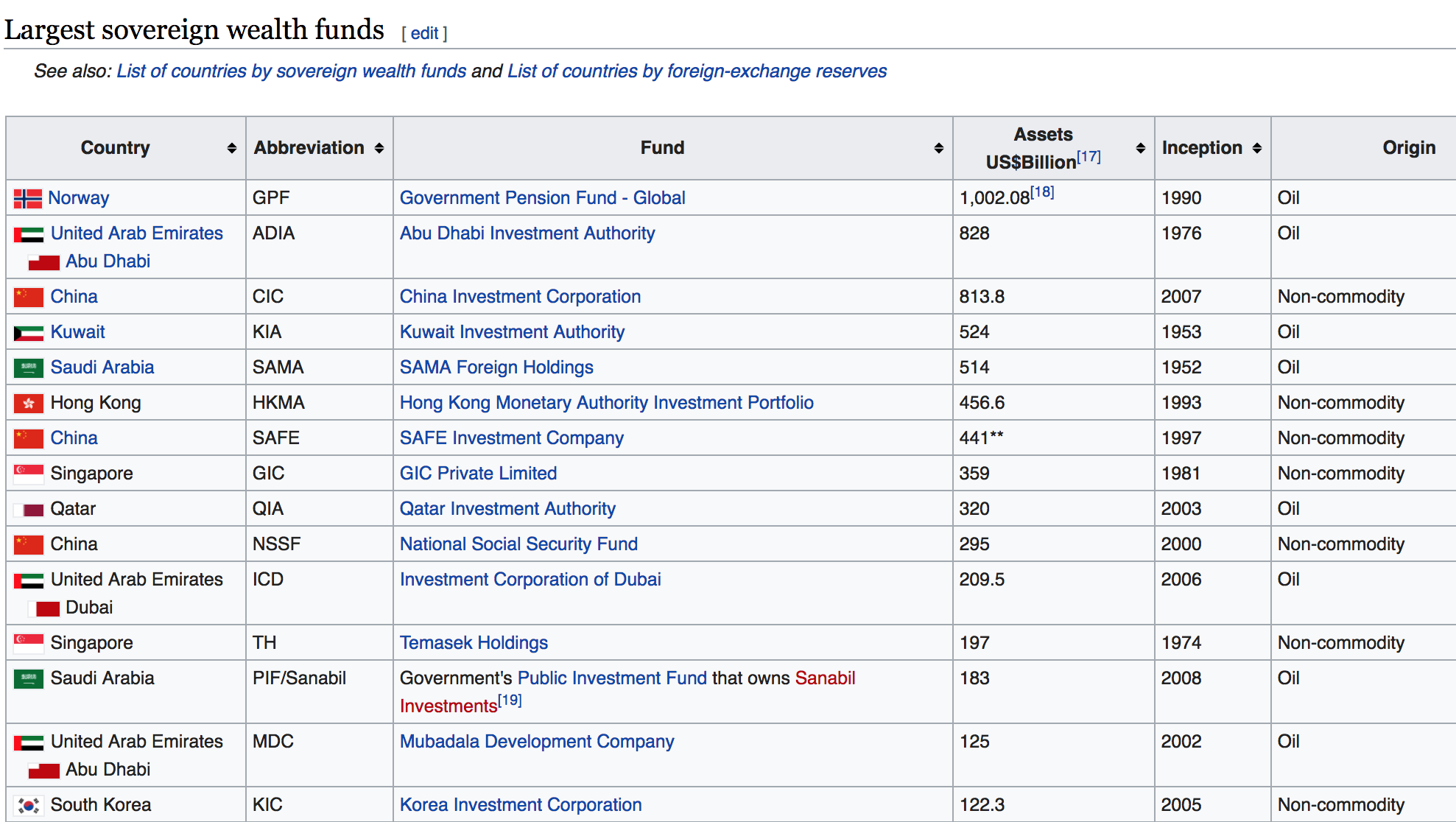
Task: Click the Hong Kong flag icon
Action: point(27,402)
